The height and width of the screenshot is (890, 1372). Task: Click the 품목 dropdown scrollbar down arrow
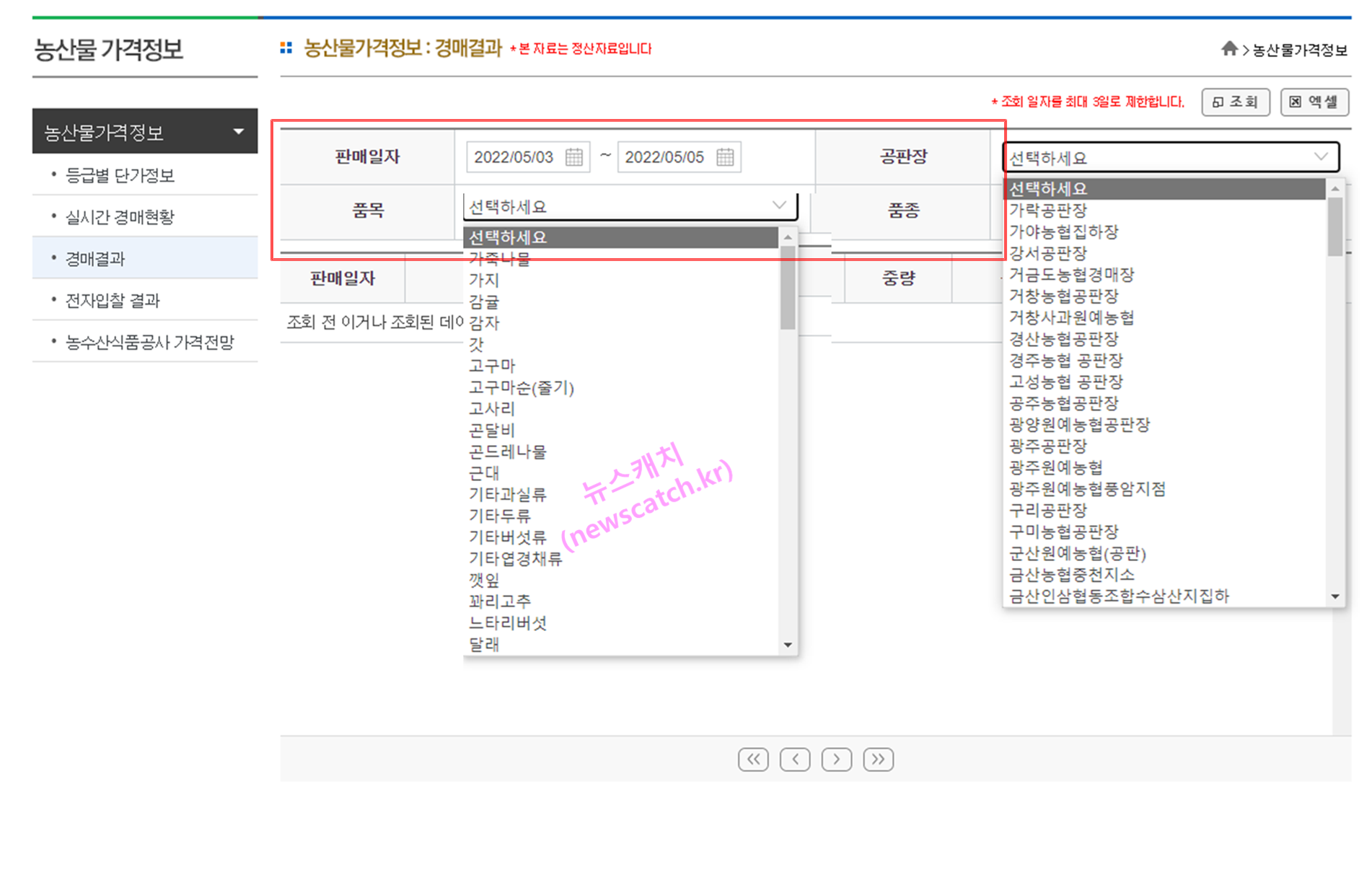coord(788,644)
